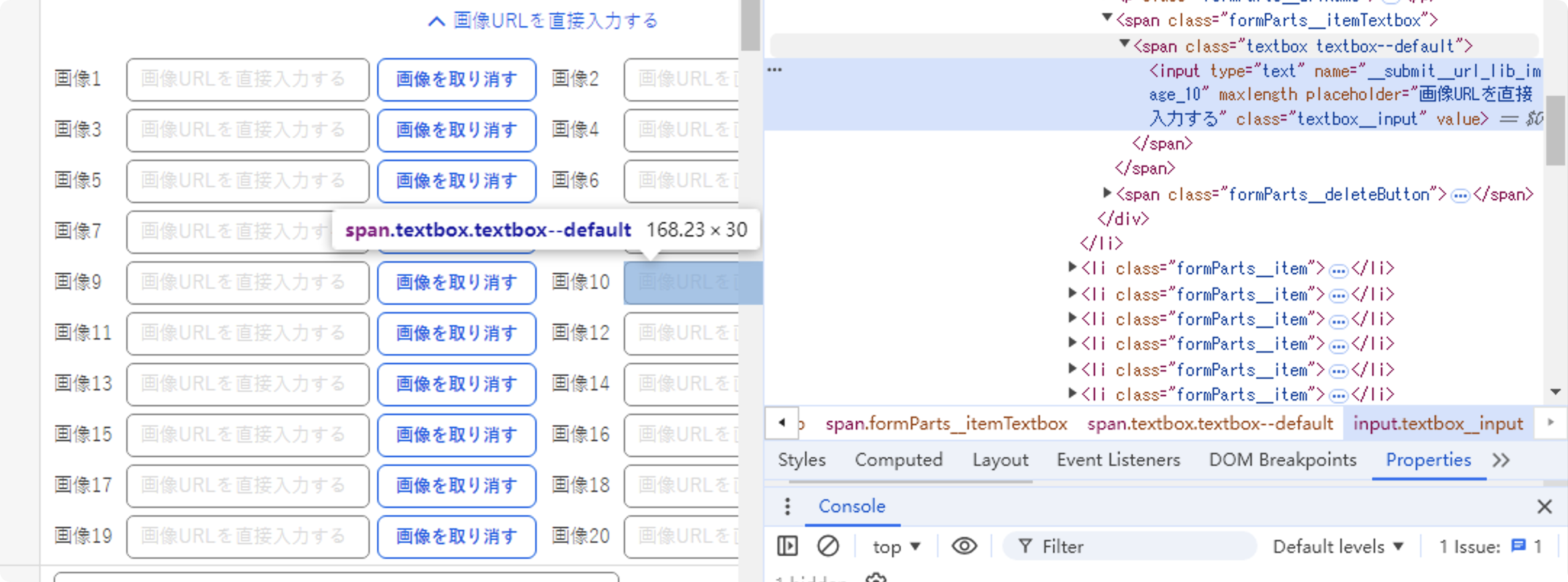The width and height of the screenshot is (1568, 582).
Task: Open the Layout tab
Action: coord(1000,460)
